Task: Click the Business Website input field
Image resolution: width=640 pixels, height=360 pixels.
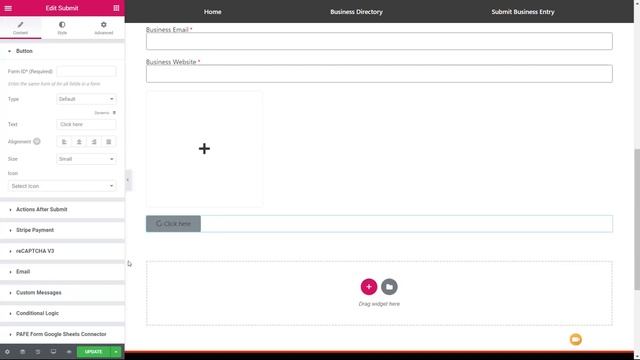Action: pyautogui.click(x=379, y=74)
